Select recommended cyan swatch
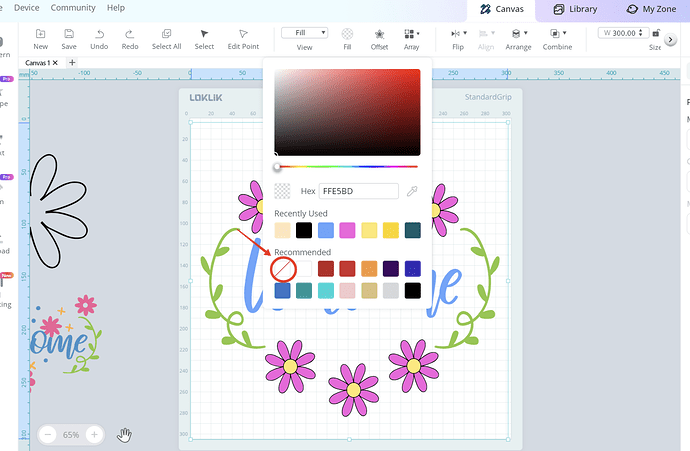This screenshot has height=451, width=690. 326,290
